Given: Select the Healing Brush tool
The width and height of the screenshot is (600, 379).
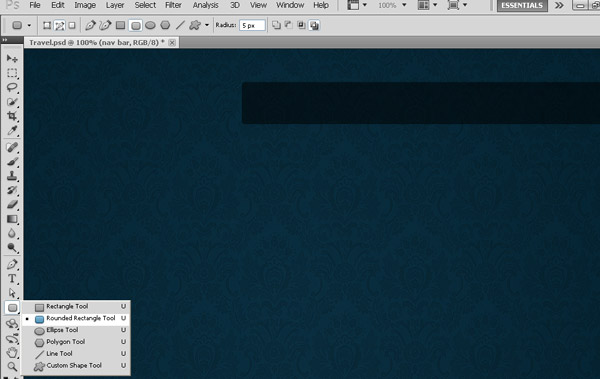Looking at the screenshot, I should coord(12,147).
